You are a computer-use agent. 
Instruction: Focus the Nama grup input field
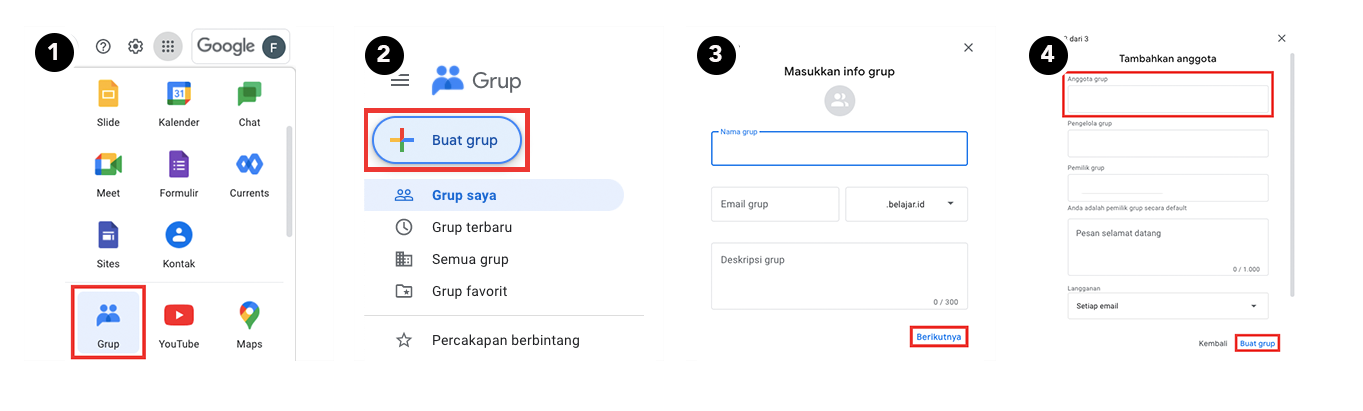point(839,148)
